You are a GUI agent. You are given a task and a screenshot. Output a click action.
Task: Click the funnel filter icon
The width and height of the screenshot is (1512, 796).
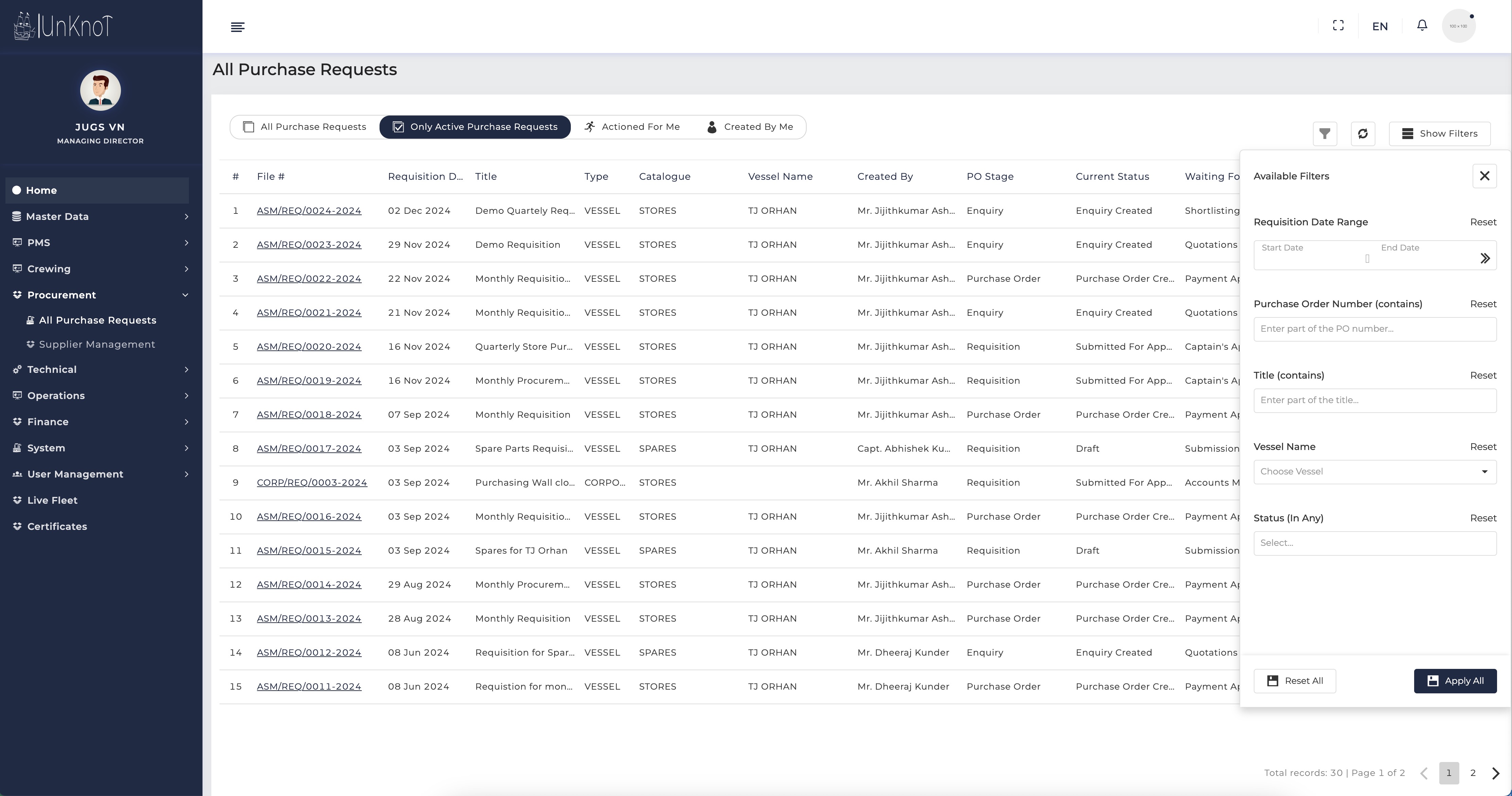1325,134
